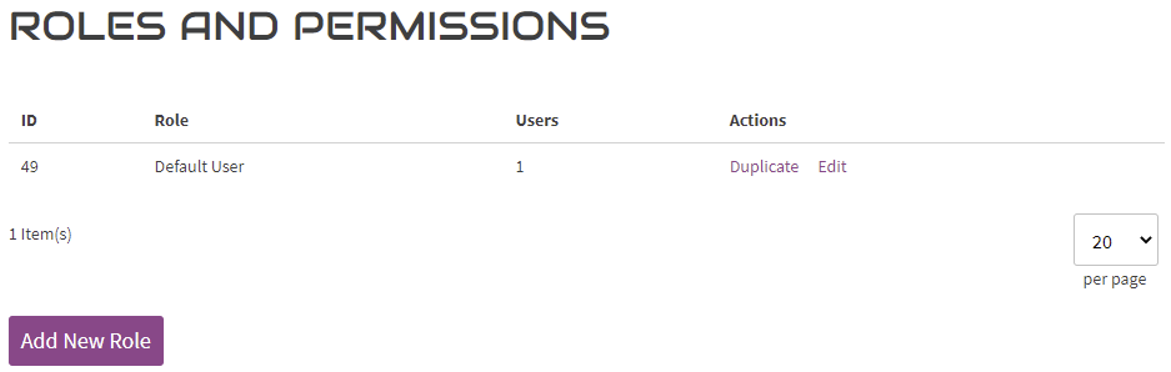Click the Role column header
This screenshot has height=372, width=1171.
pyautogui.click(x=171, y=120)
